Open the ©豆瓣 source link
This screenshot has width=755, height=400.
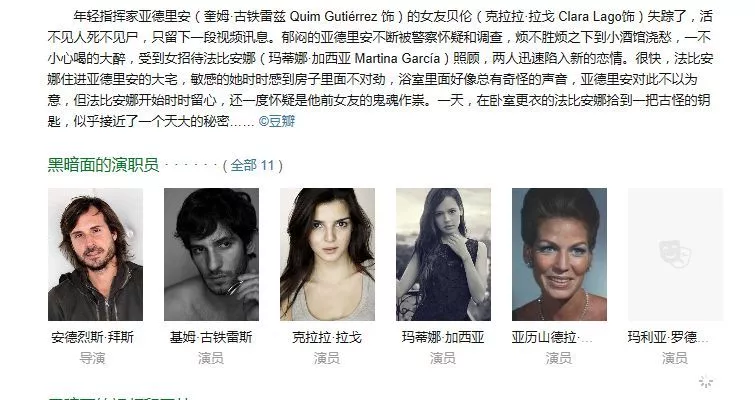pyautogui.click(x=277, y=121)
